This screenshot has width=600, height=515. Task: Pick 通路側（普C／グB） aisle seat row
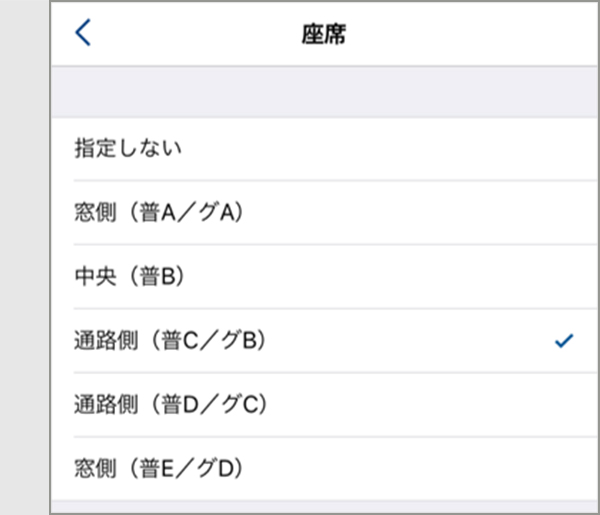324,341
